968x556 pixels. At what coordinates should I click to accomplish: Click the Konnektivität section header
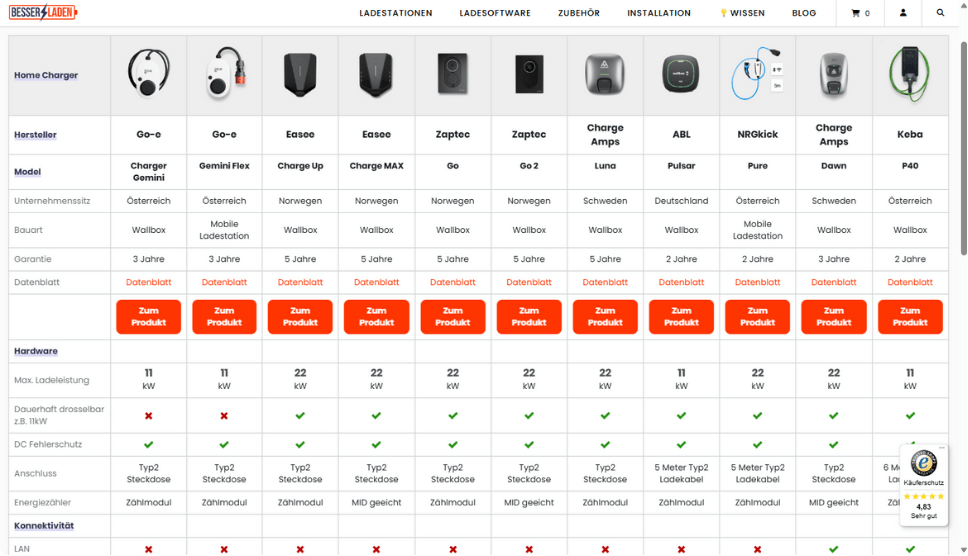pos(44,526)
